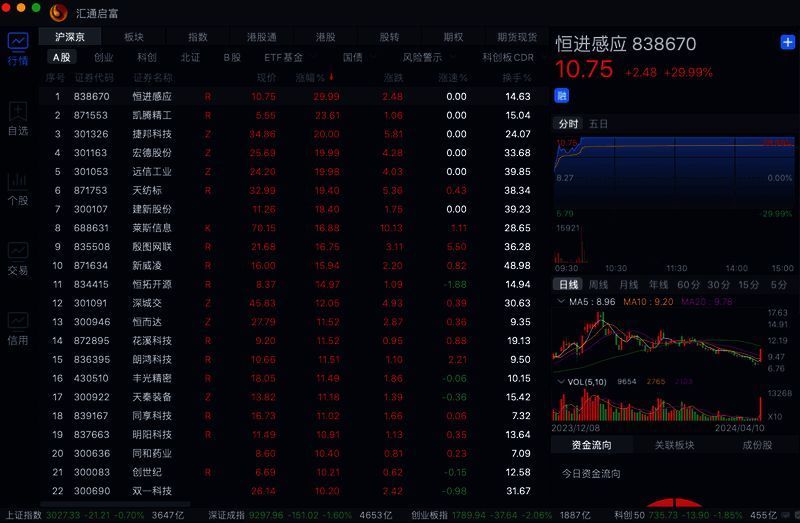This screenshot has width=800, height=523.
Task: Sort by the 换手% column header
Action: click(x=517, y=78)
